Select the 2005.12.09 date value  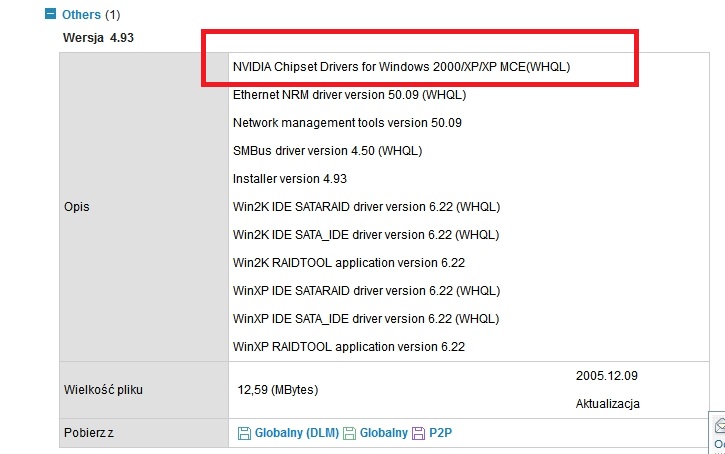click(x=607, y=376)
